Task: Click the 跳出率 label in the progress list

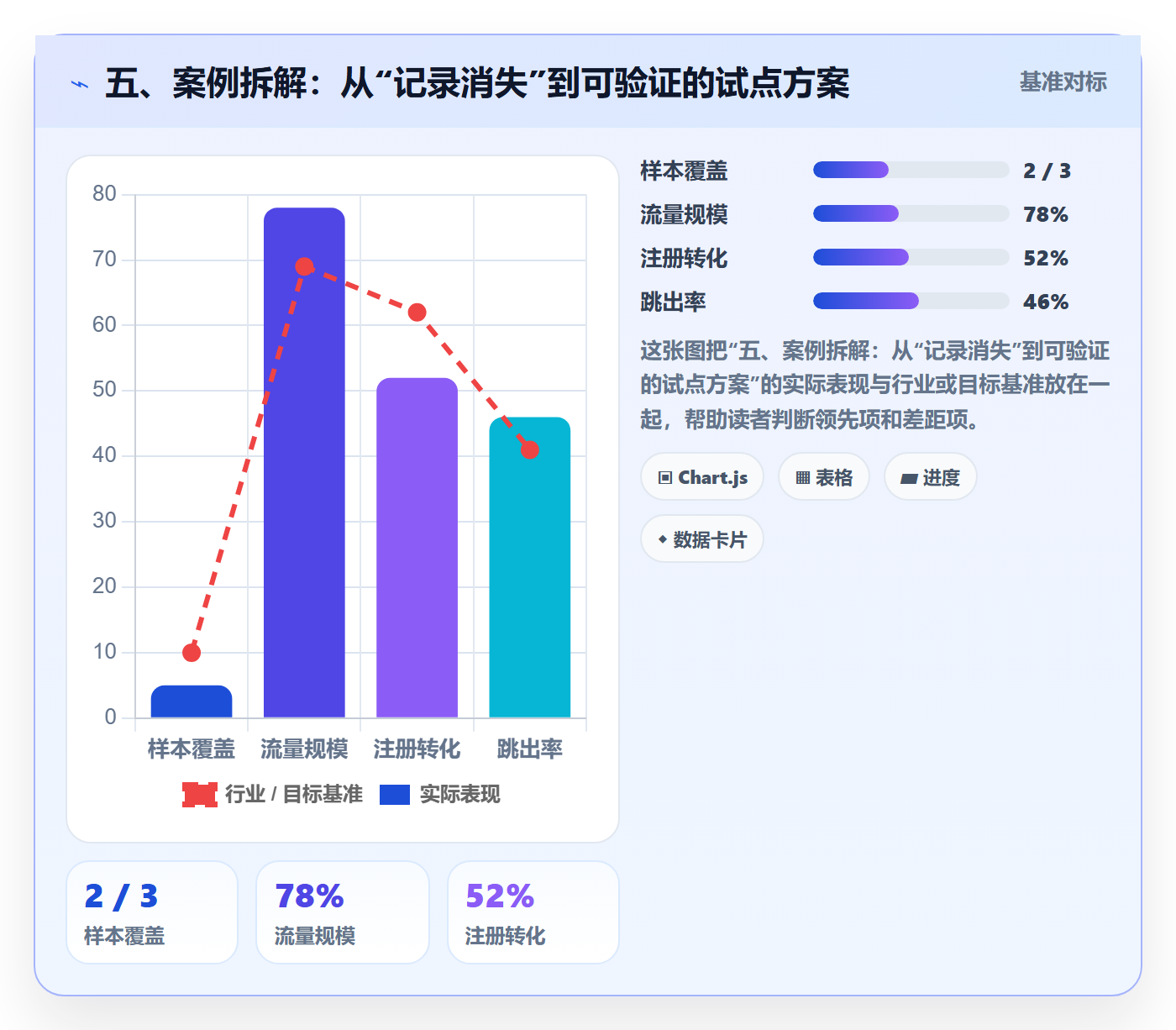Action: (673, 302)
